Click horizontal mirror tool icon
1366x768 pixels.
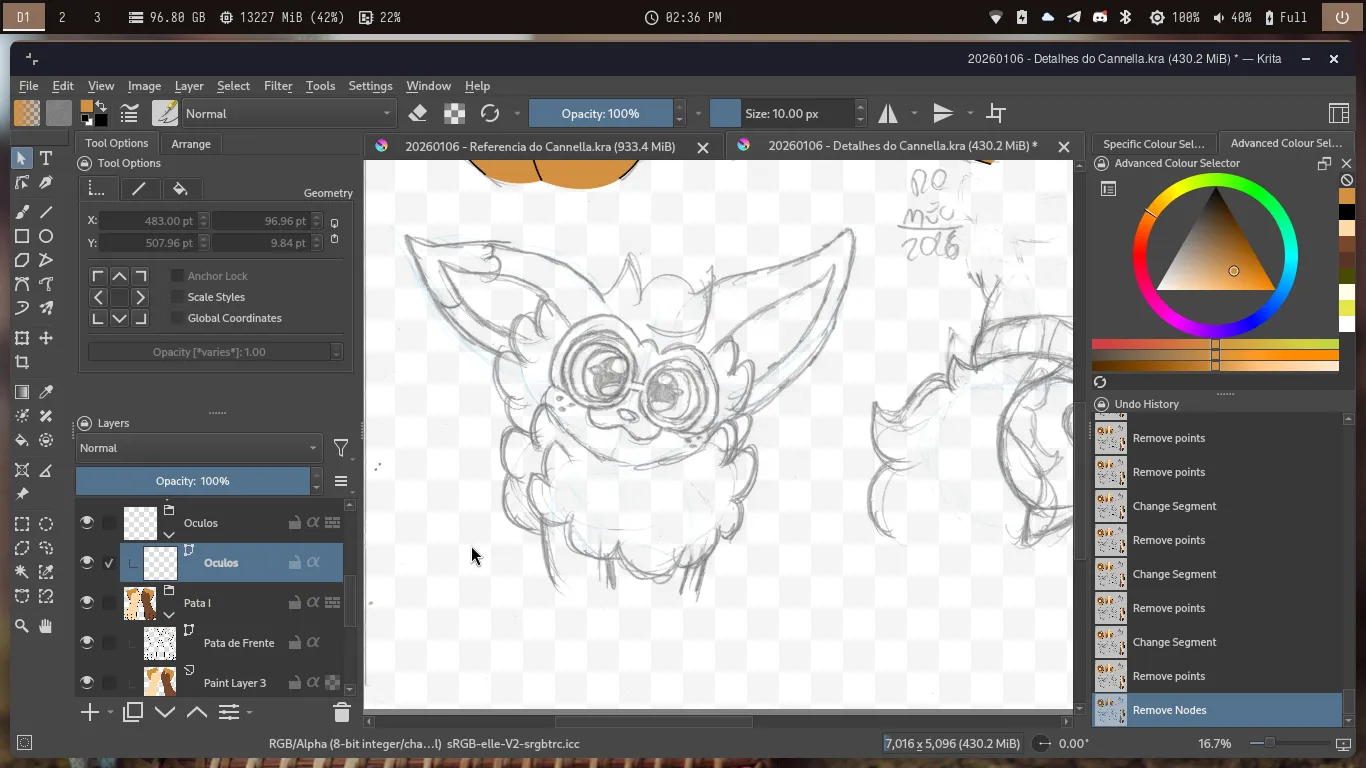888,113
